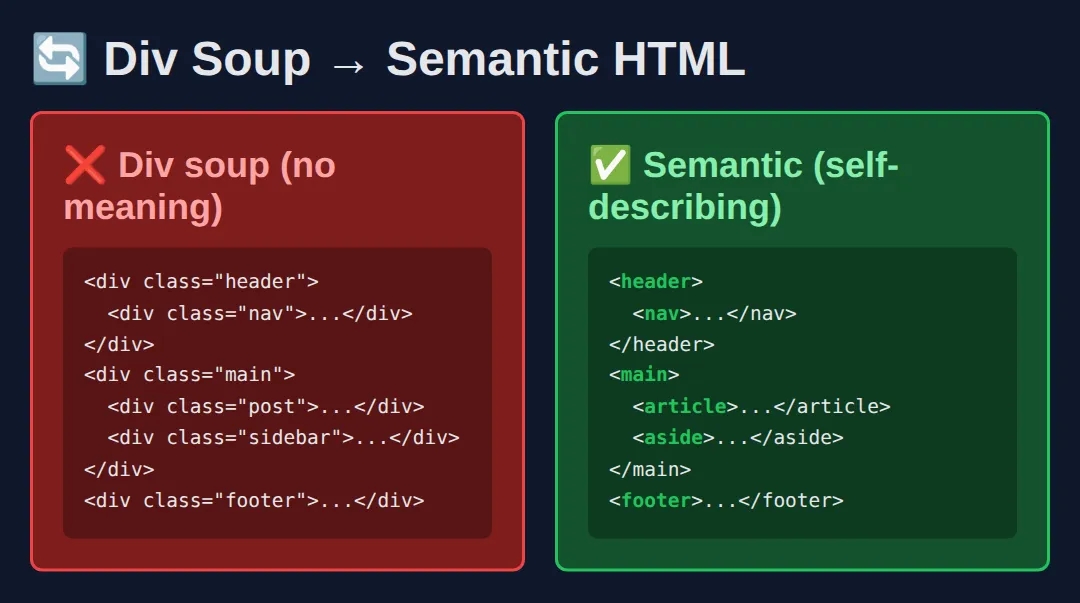Click the green check mark emoji
Image resolution: width=1080 pixels, height=603 pixels.
coord(610,165)
